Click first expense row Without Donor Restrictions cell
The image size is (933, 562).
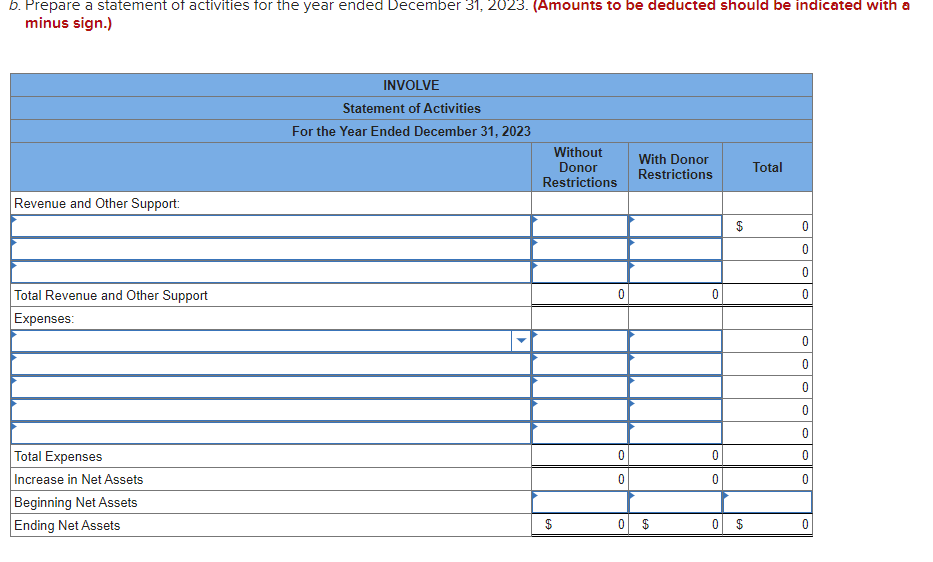[580, 341]
